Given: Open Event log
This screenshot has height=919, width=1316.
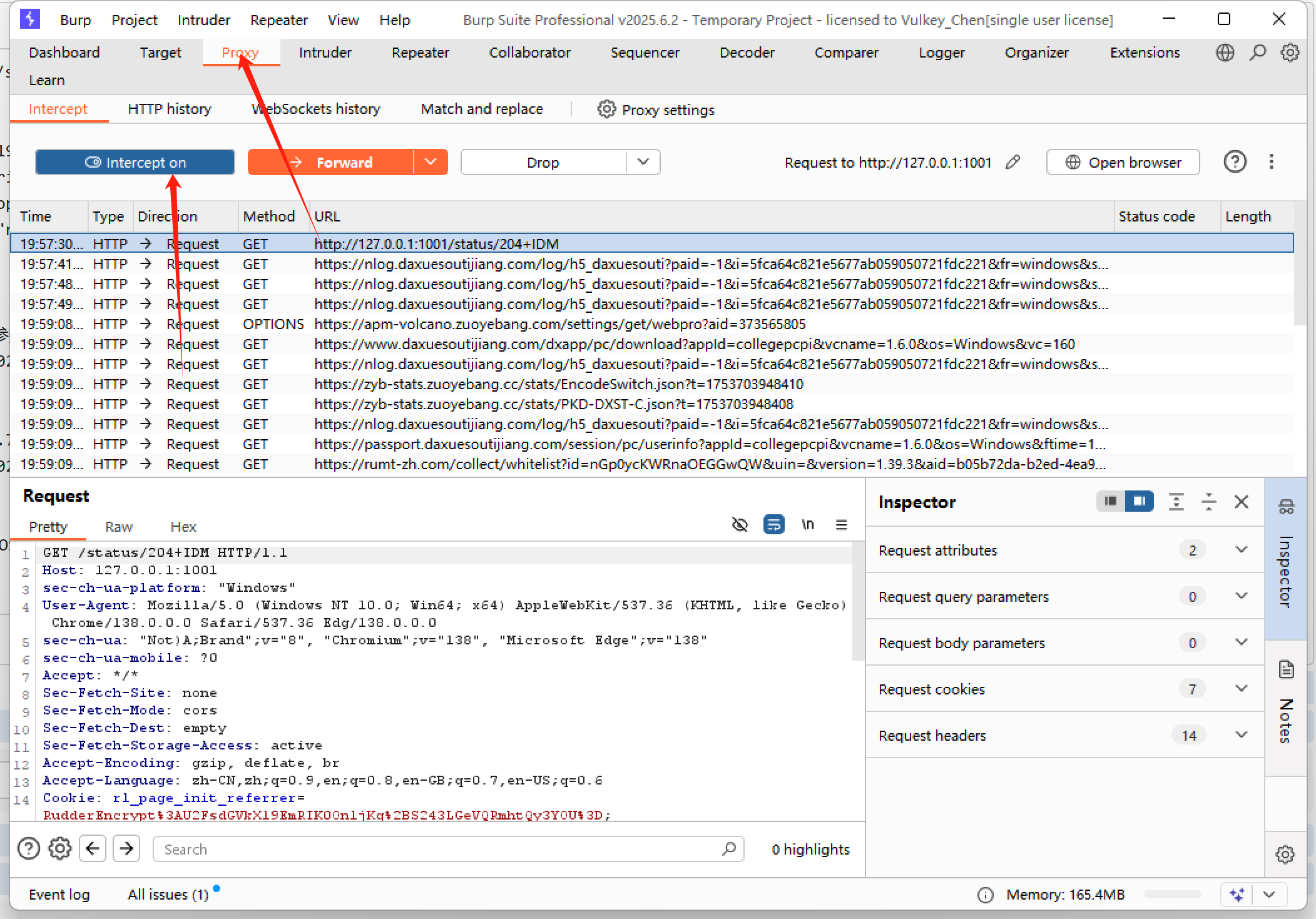Looking at the screenshot, I should [x=59, y=895].
